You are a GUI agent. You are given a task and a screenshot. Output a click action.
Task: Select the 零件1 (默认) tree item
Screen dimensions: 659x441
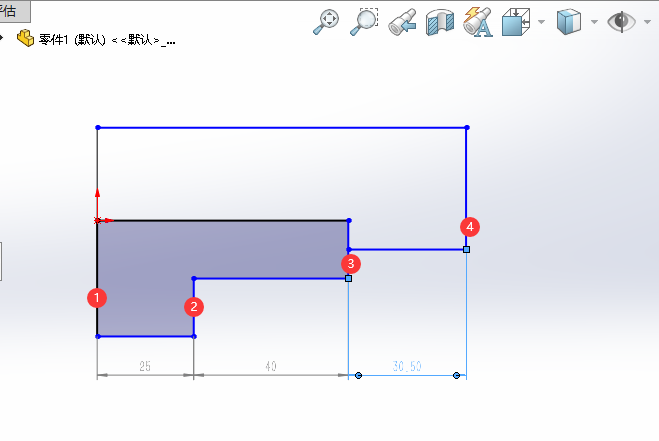(96, 40)
